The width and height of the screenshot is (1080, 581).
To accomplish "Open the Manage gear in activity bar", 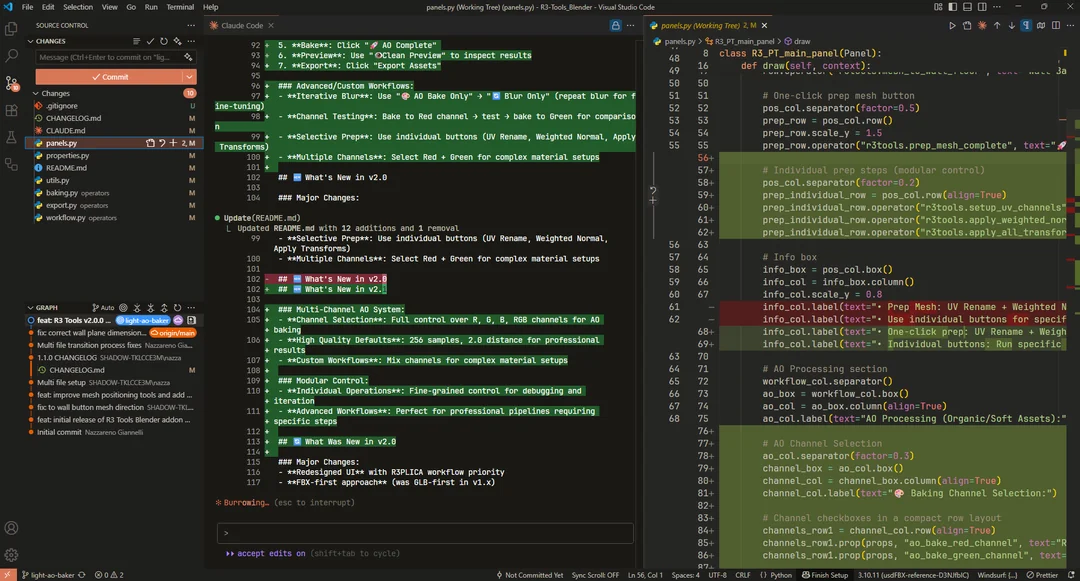I will pos(12,555).
